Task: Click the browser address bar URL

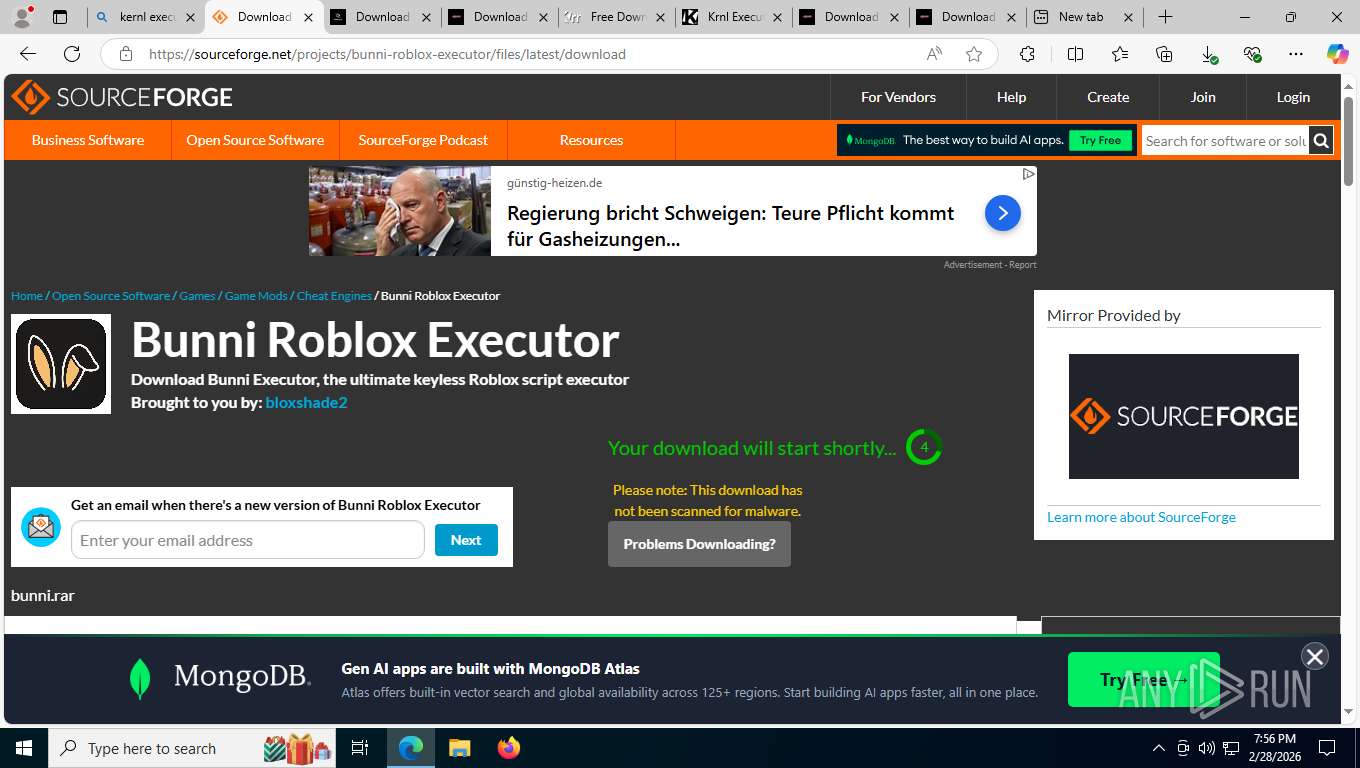Action: point(387,54)
